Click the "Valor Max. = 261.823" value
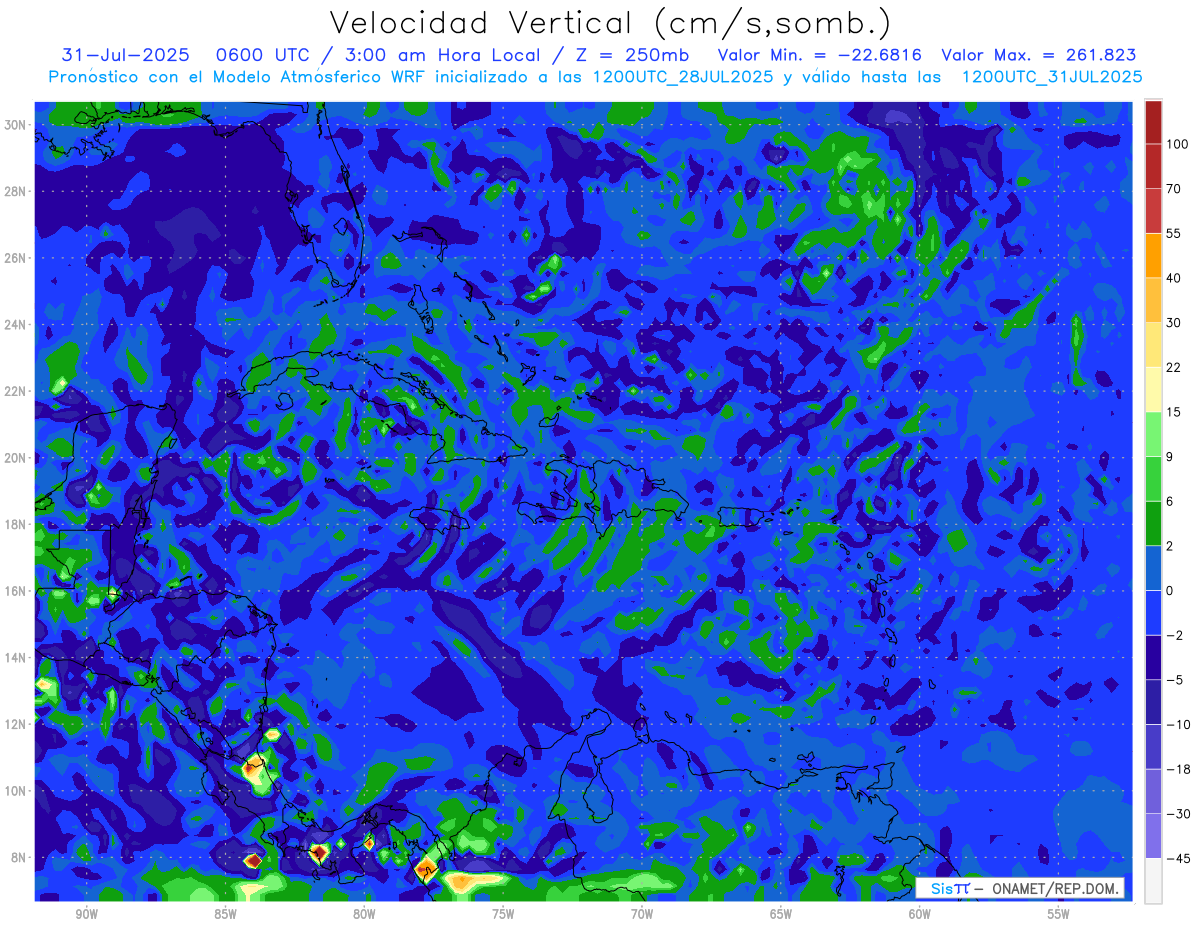1200x927 pixels. (1039, 55)
